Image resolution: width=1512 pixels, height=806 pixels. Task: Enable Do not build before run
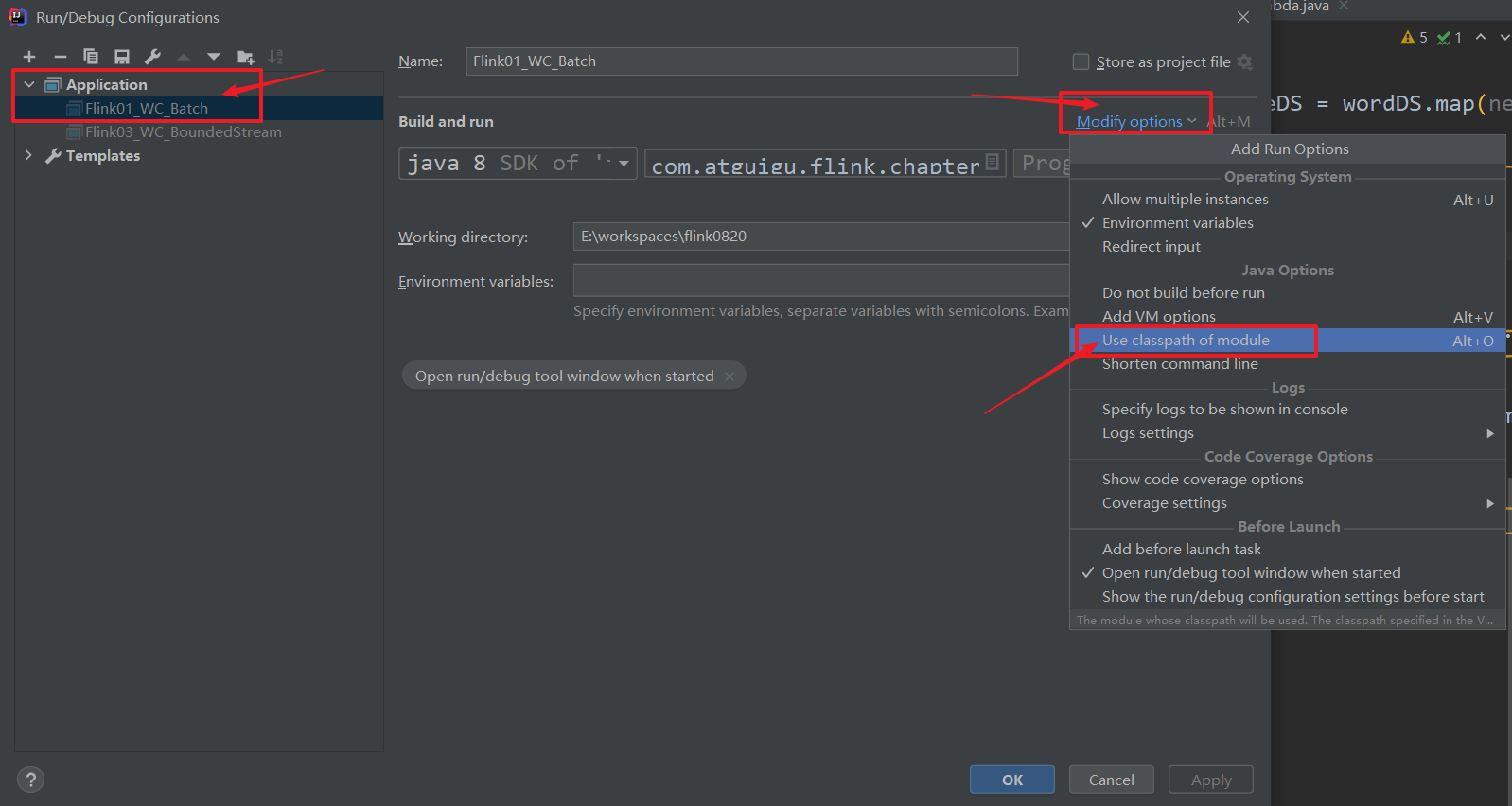[x=1288, y=293]
